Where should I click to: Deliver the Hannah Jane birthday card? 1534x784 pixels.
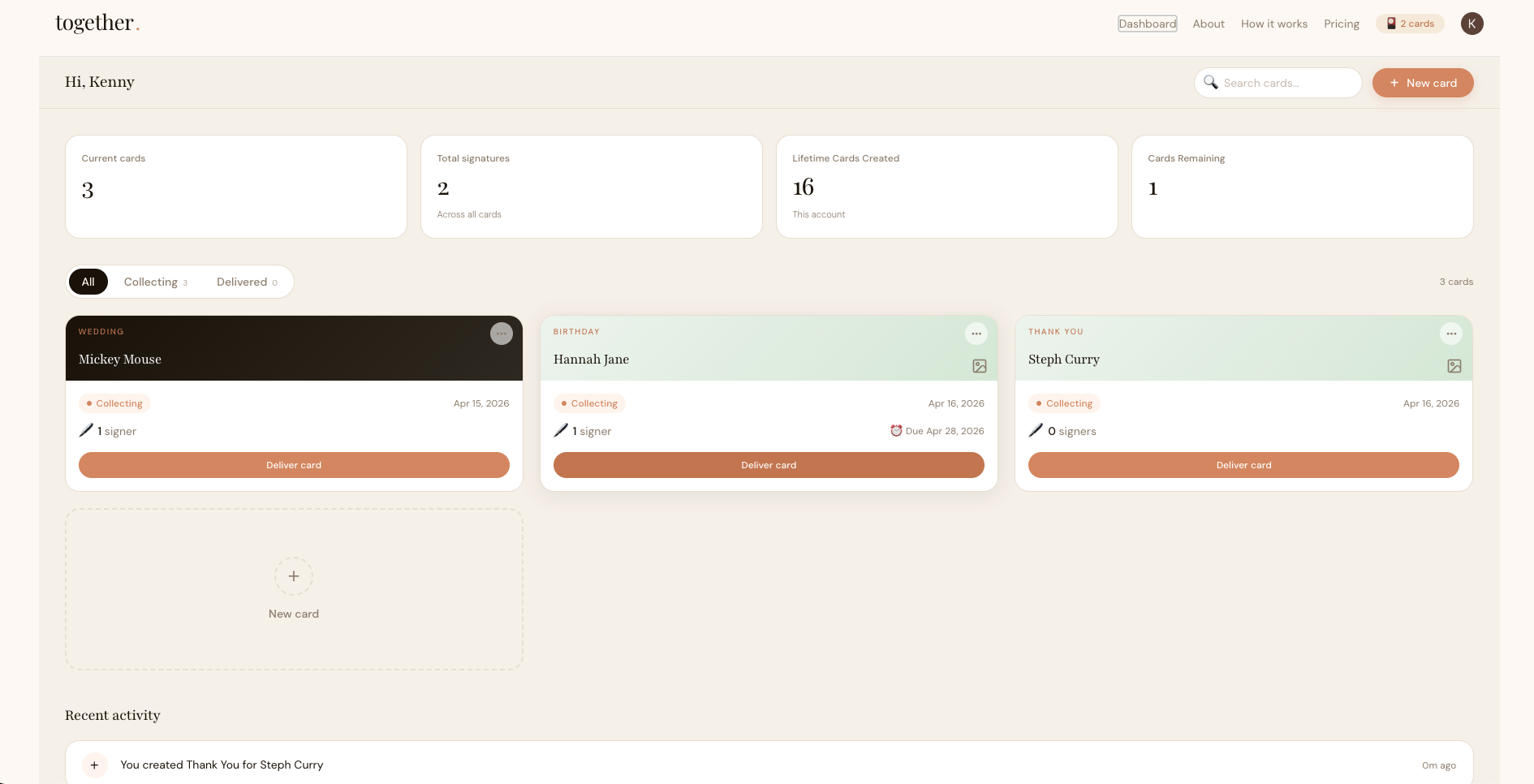coord(769,465)
